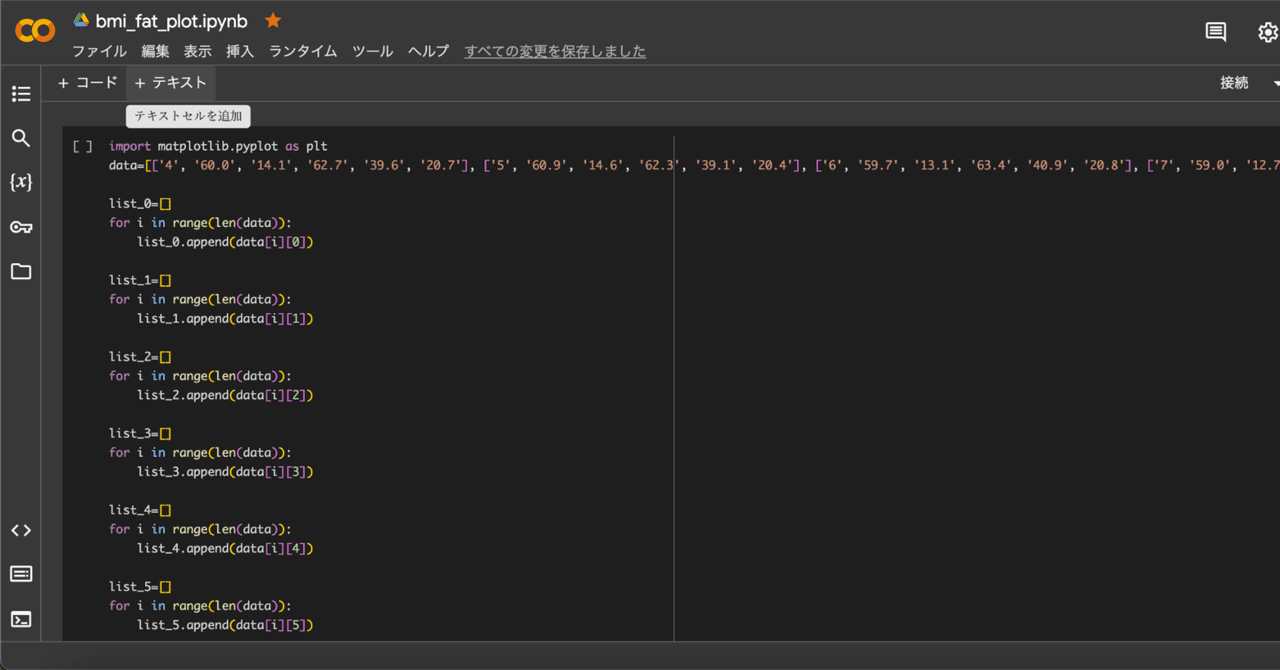The height and width of the screenshot is (670, 1280).
Task: Toggle the star next to the notebook name
Action: tap(272, 19)
